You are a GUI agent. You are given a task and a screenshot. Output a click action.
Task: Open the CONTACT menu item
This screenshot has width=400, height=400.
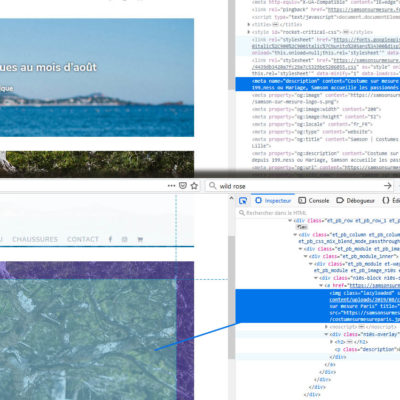[x=83, y=239]
